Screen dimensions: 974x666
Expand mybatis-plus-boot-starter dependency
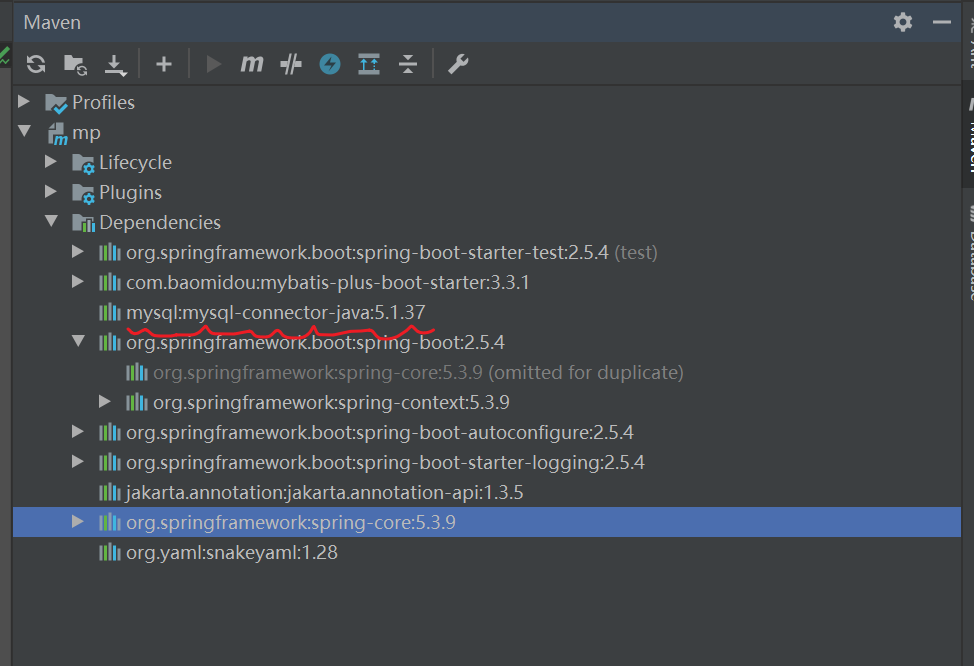tap(78, 281)
